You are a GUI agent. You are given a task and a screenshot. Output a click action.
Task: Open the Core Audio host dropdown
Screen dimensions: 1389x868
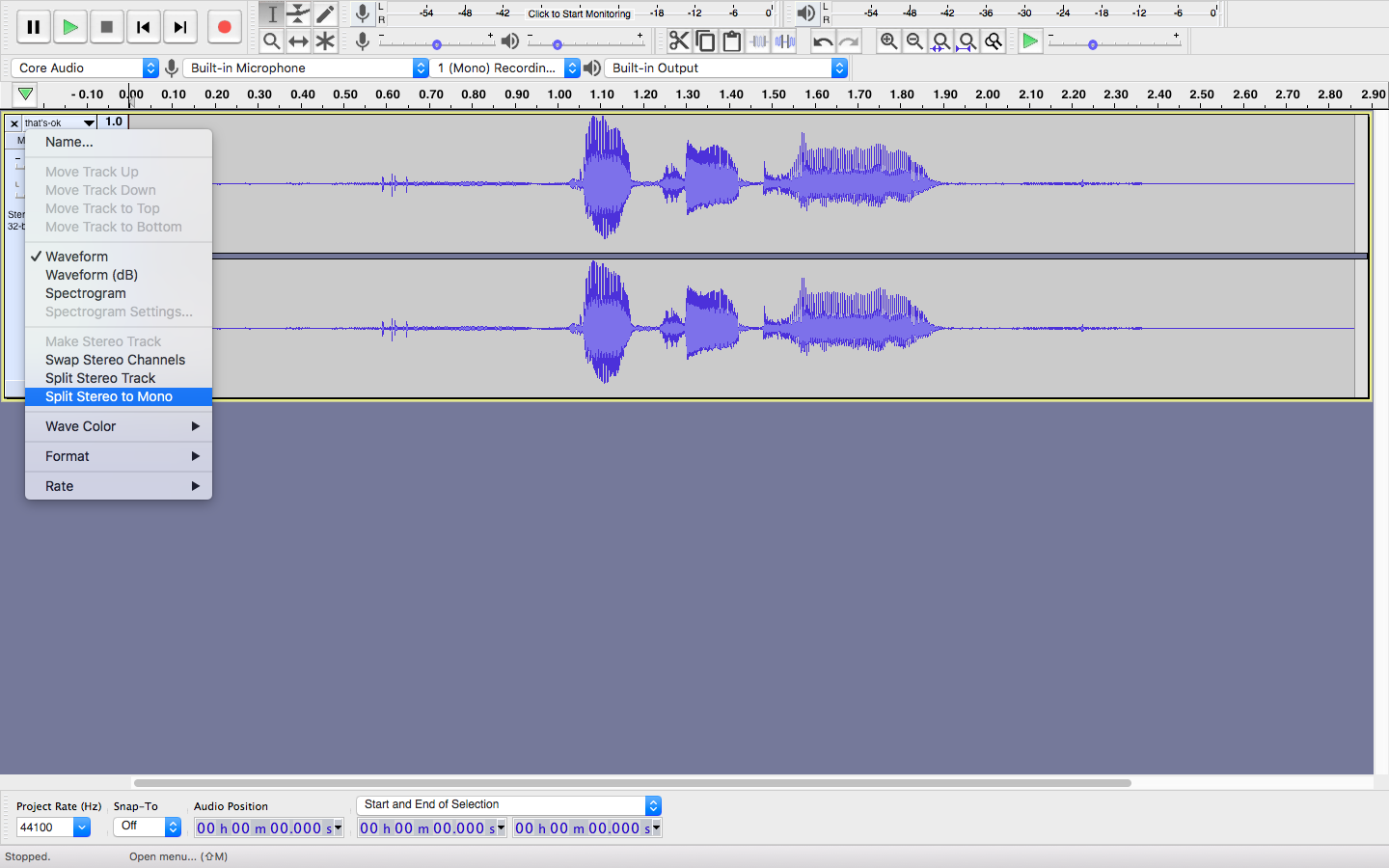point(84,68)
